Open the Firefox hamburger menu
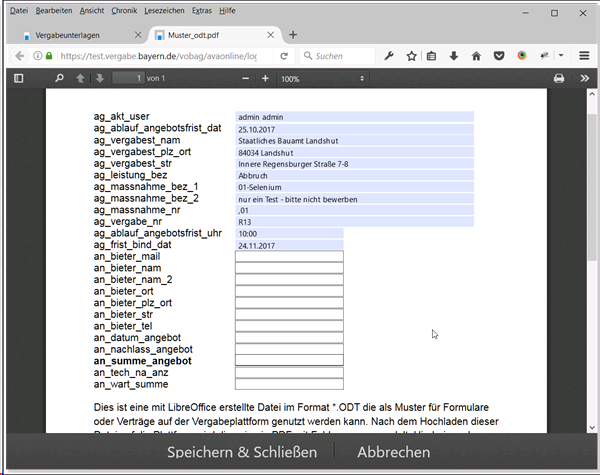 coord(584,56)
